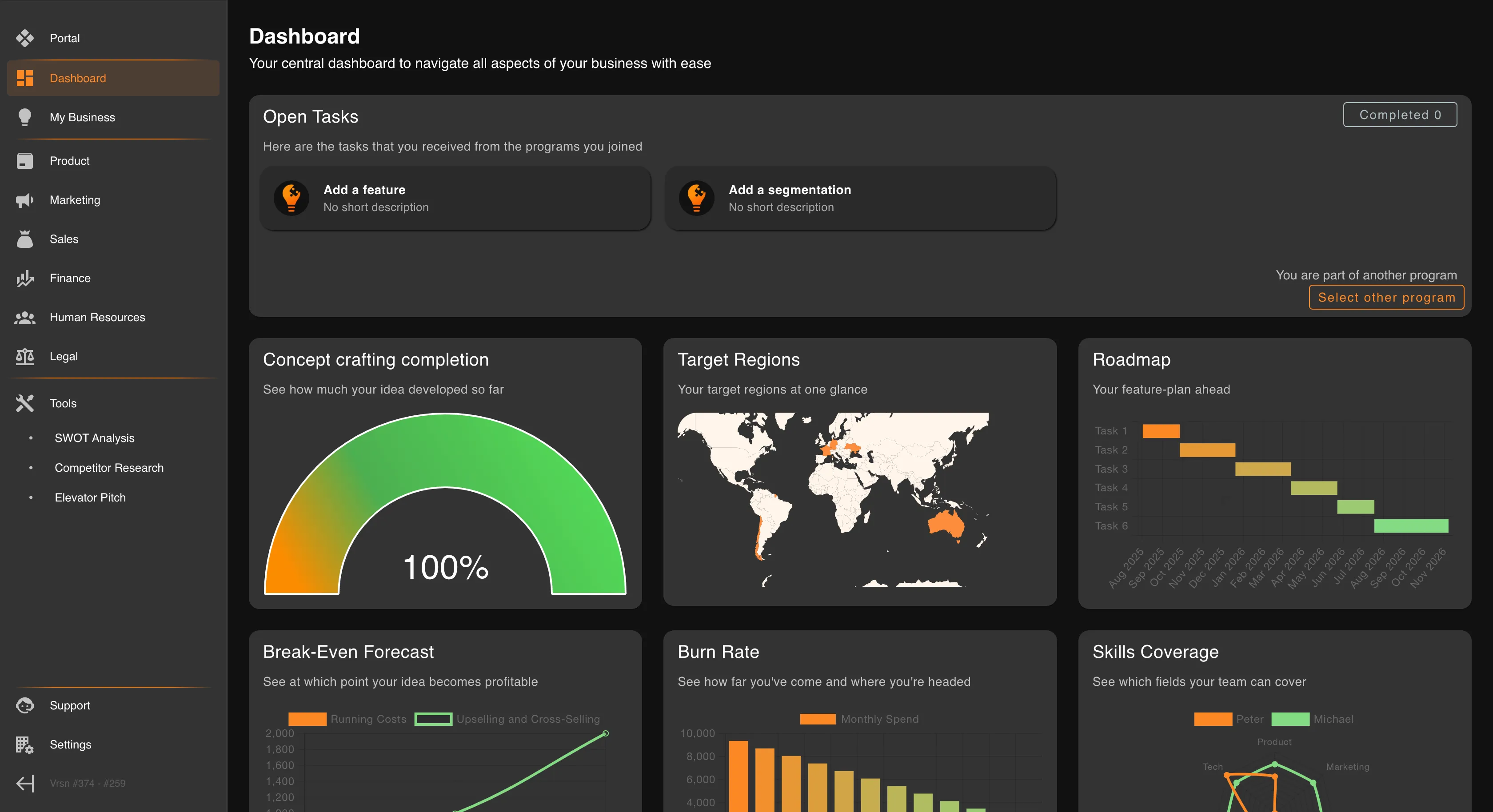This screenshot has height=812, width=1493.
Task: Click the logout arrow icon
Action: pos(24,784)
